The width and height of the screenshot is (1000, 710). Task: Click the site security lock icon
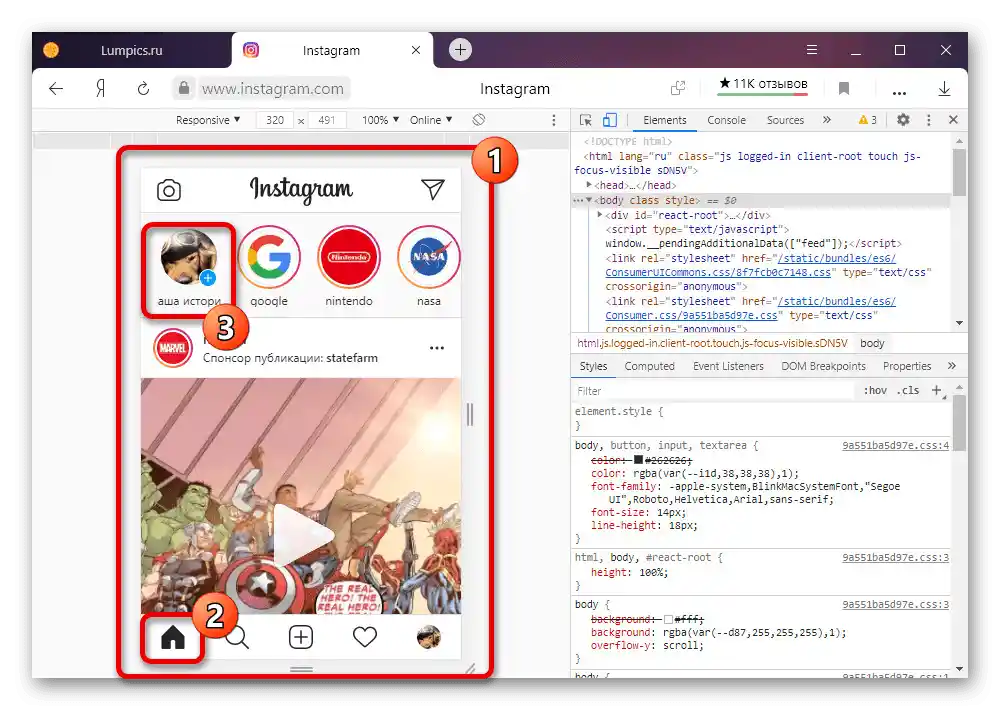pyautogui.click(x=184, y=88)
